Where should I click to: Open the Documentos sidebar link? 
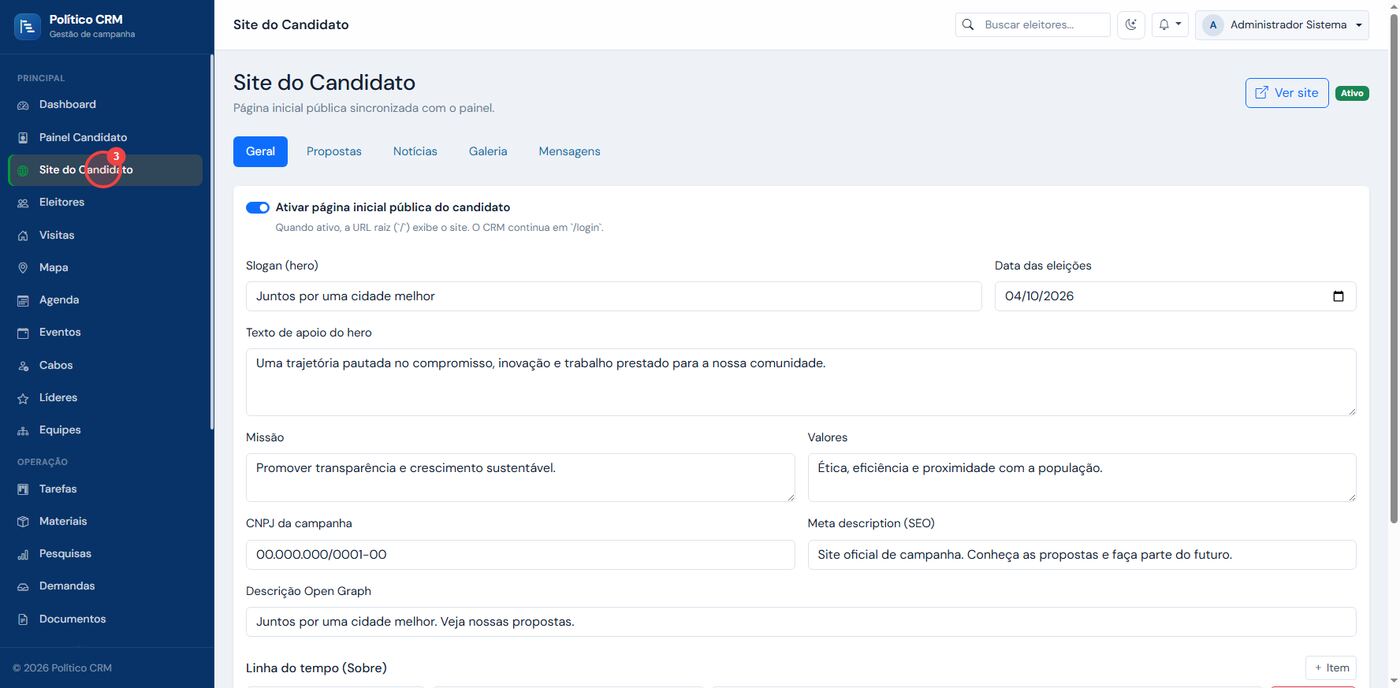point(105,620)
